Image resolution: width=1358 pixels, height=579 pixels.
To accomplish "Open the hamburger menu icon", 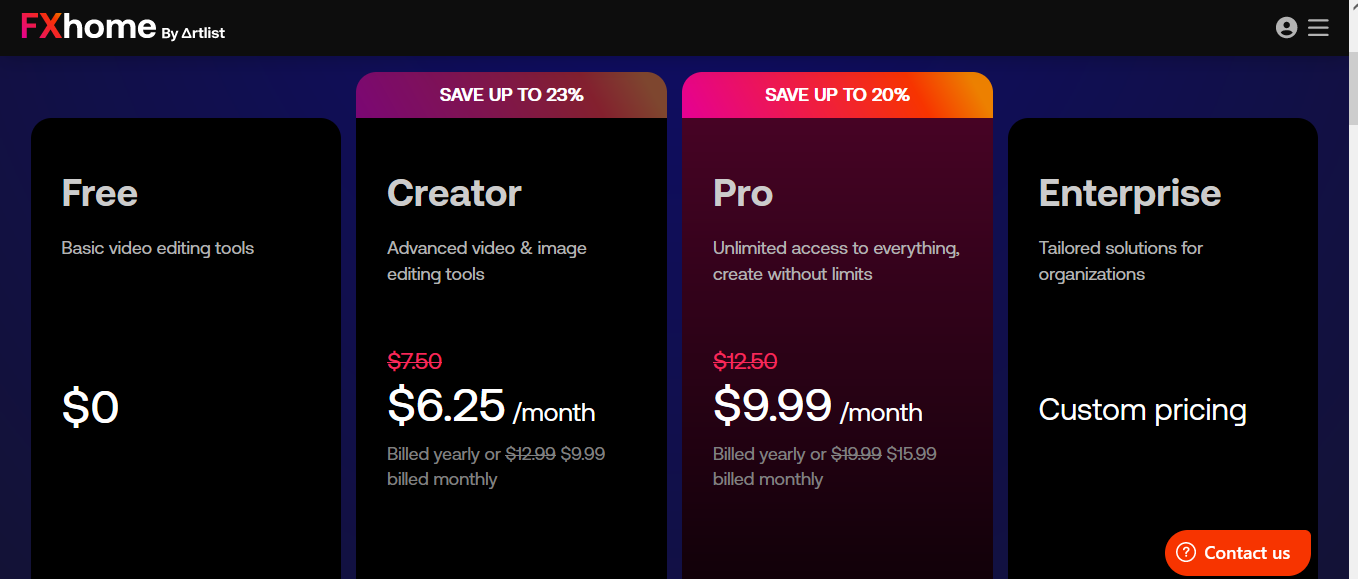I will (x=1318, y=28).
